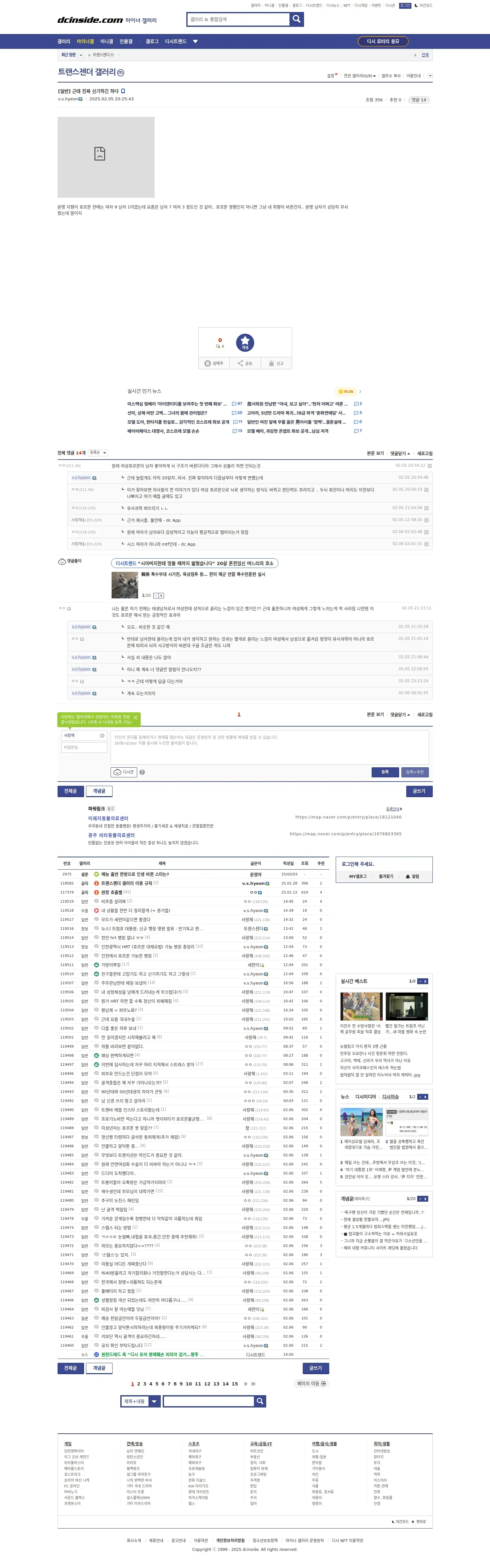
Task: Select the 전체글 tab above the list
Action: click(71, 791)
